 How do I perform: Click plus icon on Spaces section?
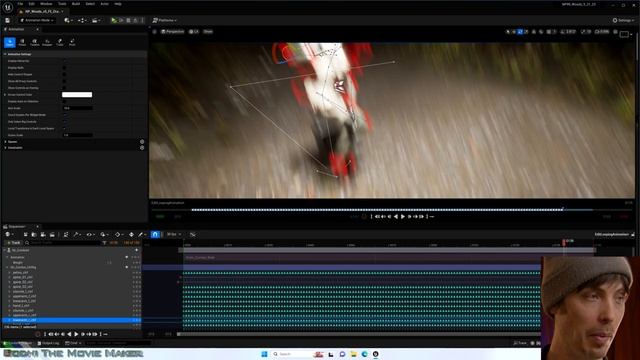click(x=142, y=142)
